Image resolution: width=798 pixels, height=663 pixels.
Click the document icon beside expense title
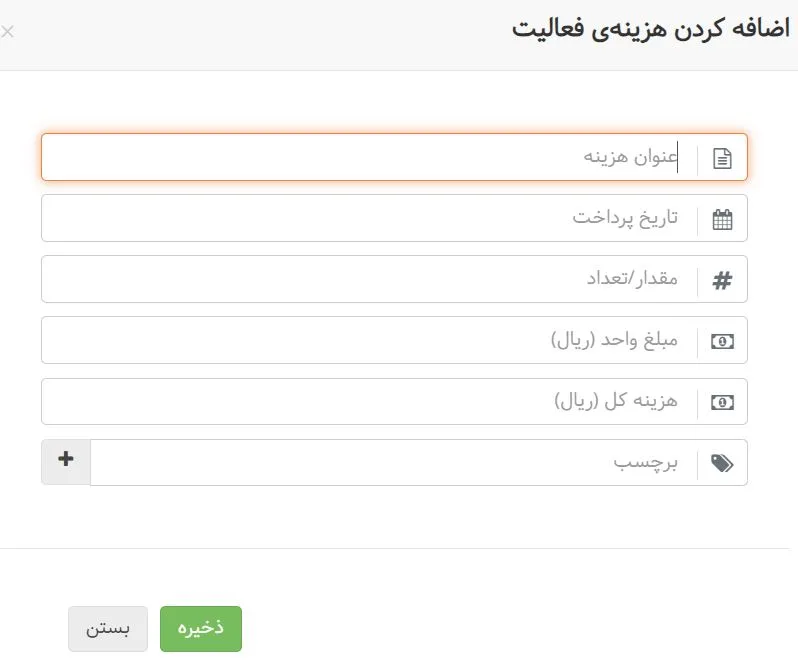(722, 158)
